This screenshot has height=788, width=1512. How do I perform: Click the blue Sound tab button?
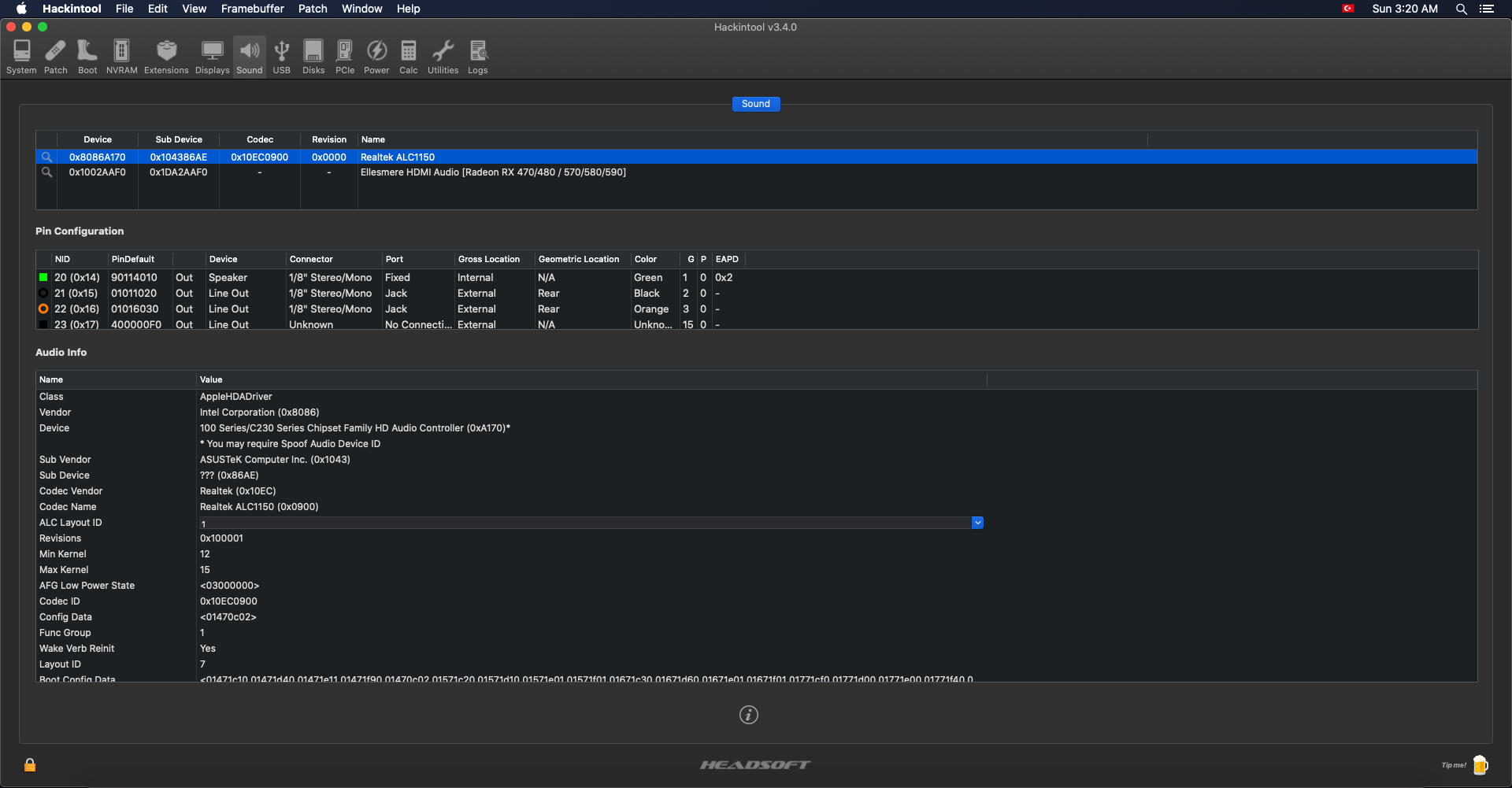click(755, 104)
